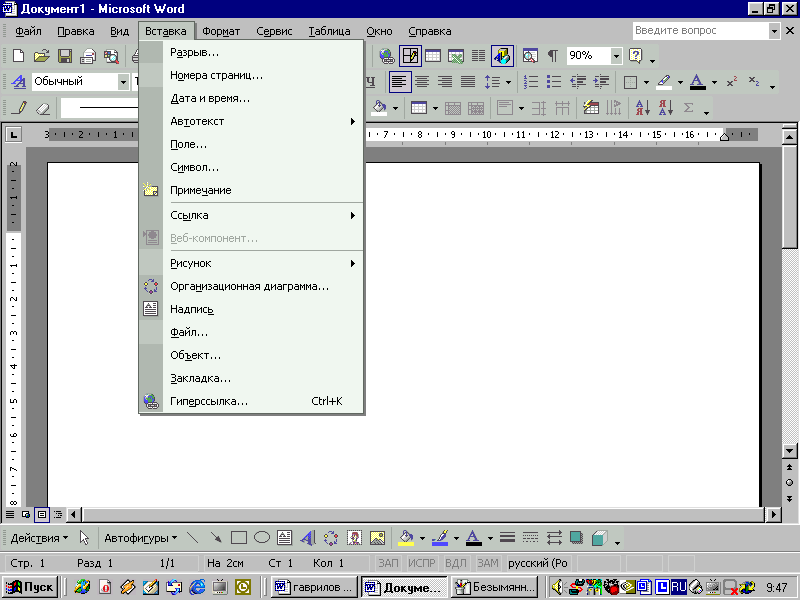Toggle bulleted list
This screenshot has height=600, width=800.
coord(554,82)
